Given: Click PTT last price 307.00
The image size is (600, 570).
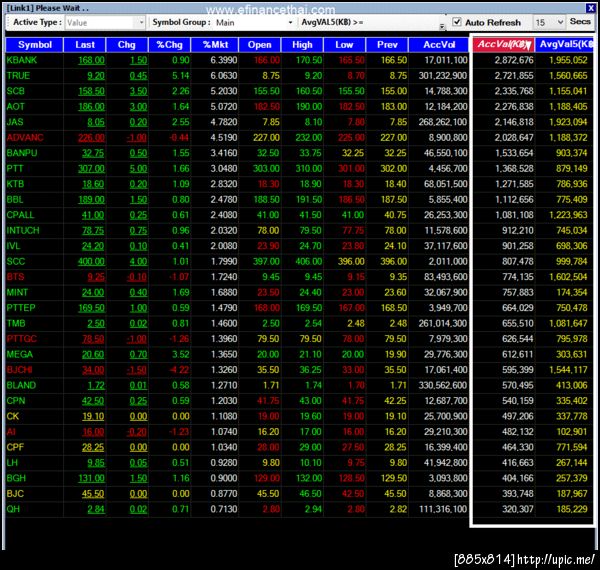Looking at the screenshot, I should click(91, 169).
